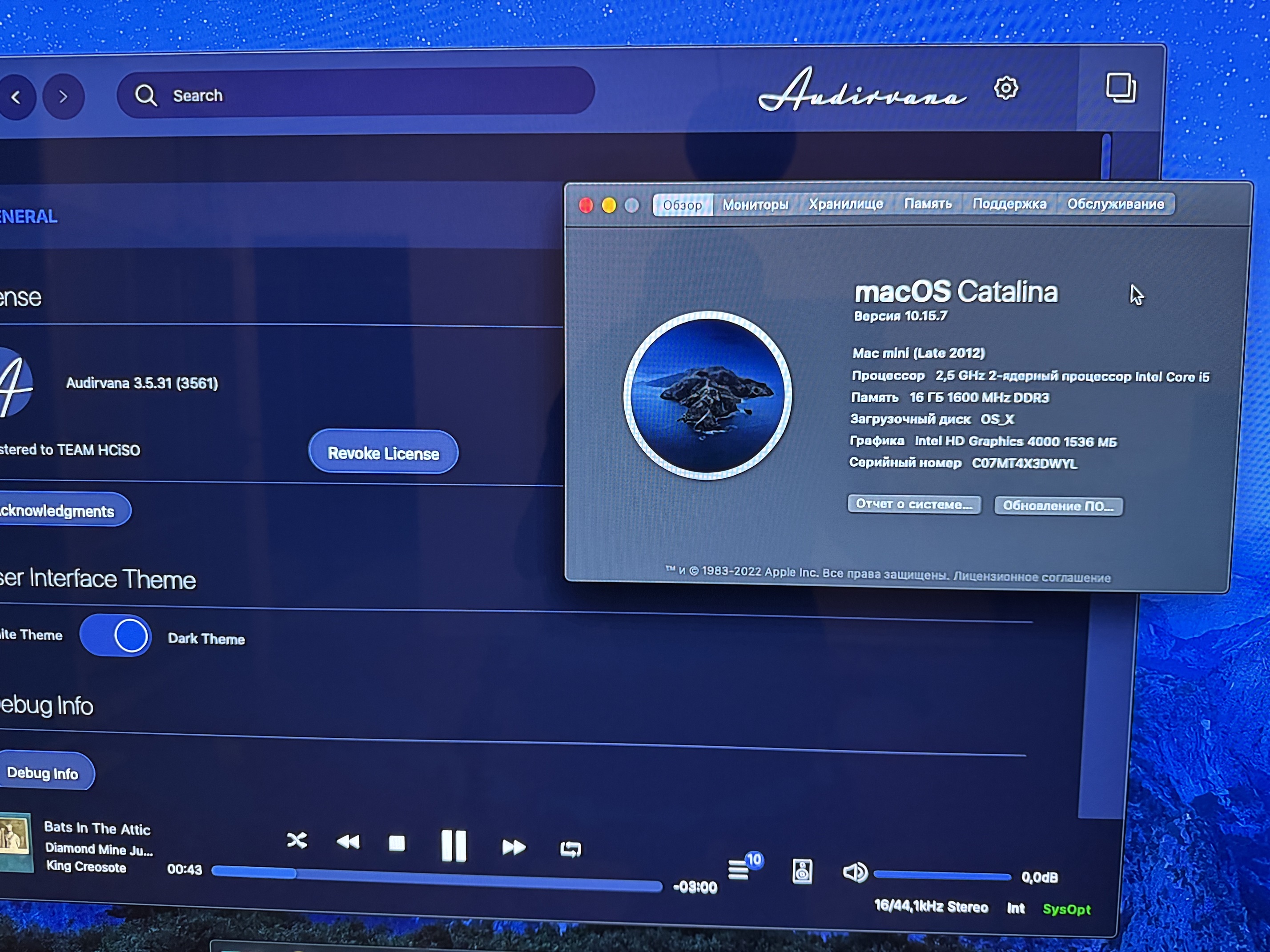The height and width of the screenshot is (952, 1270).
Task: Switch to the Память tab
Action: coord(928,204)
